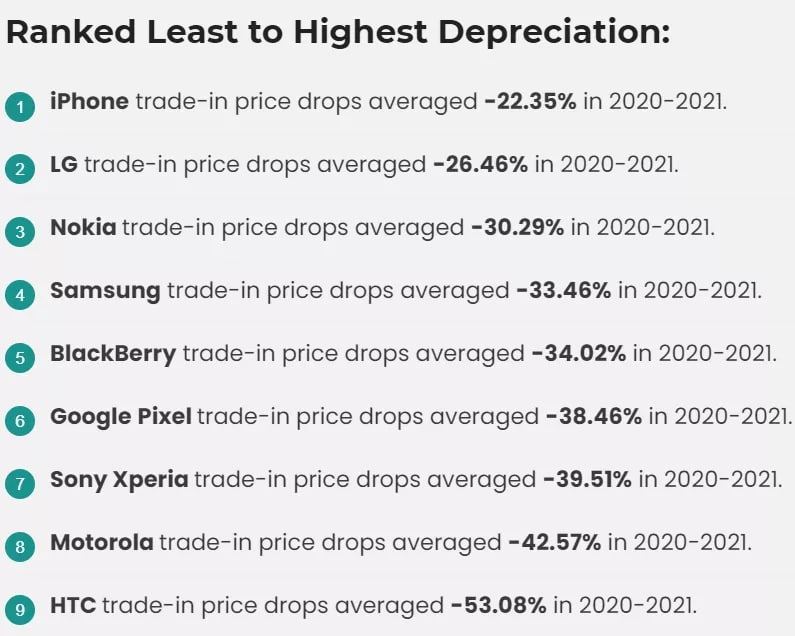Click the number 8 circle badge
This screenshot has width=795, height=636.
[19, 547]
